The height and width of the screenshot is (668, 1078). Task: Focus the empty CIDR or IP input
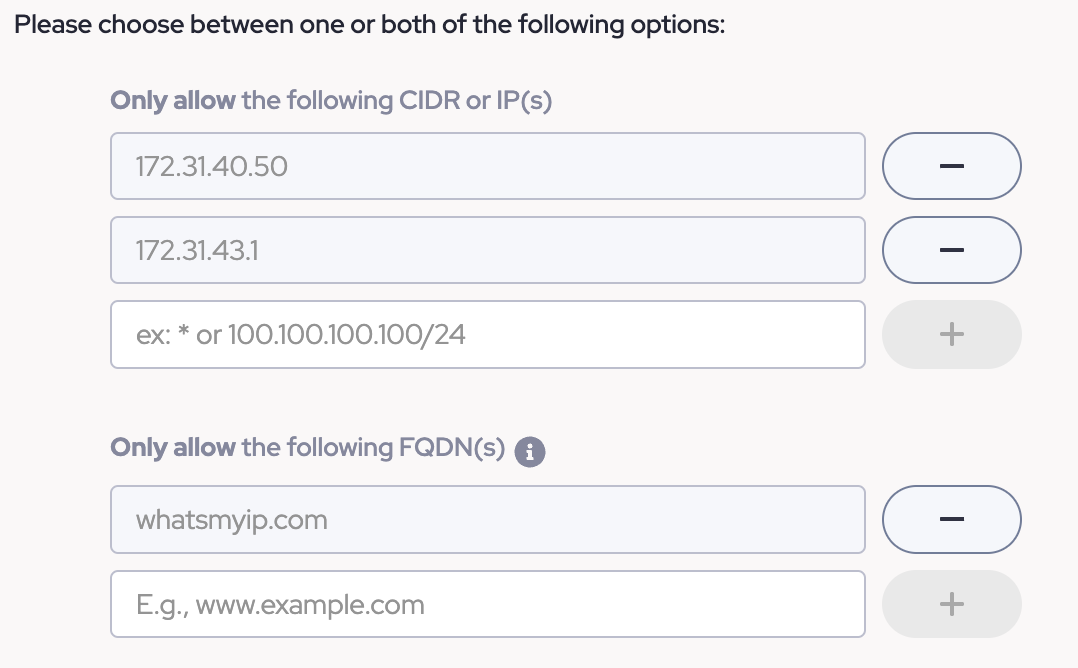coord(487,334)
